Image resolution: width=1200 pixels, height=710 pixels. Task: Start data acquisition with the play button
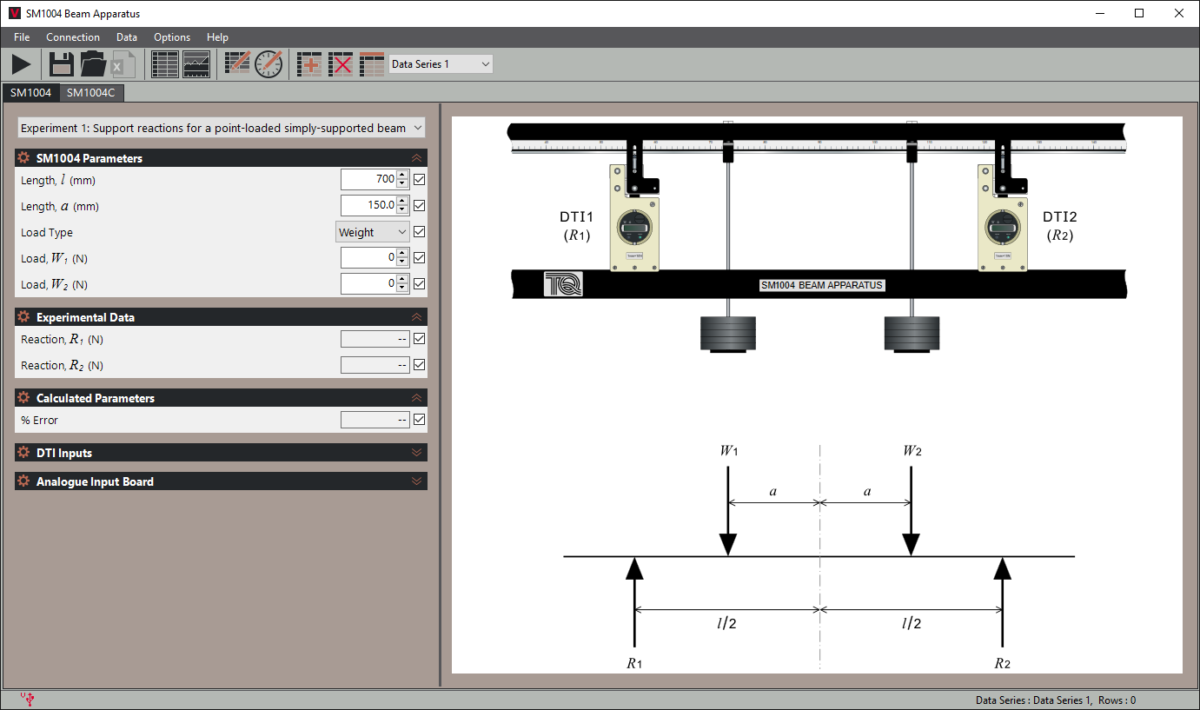click(22, 64)
